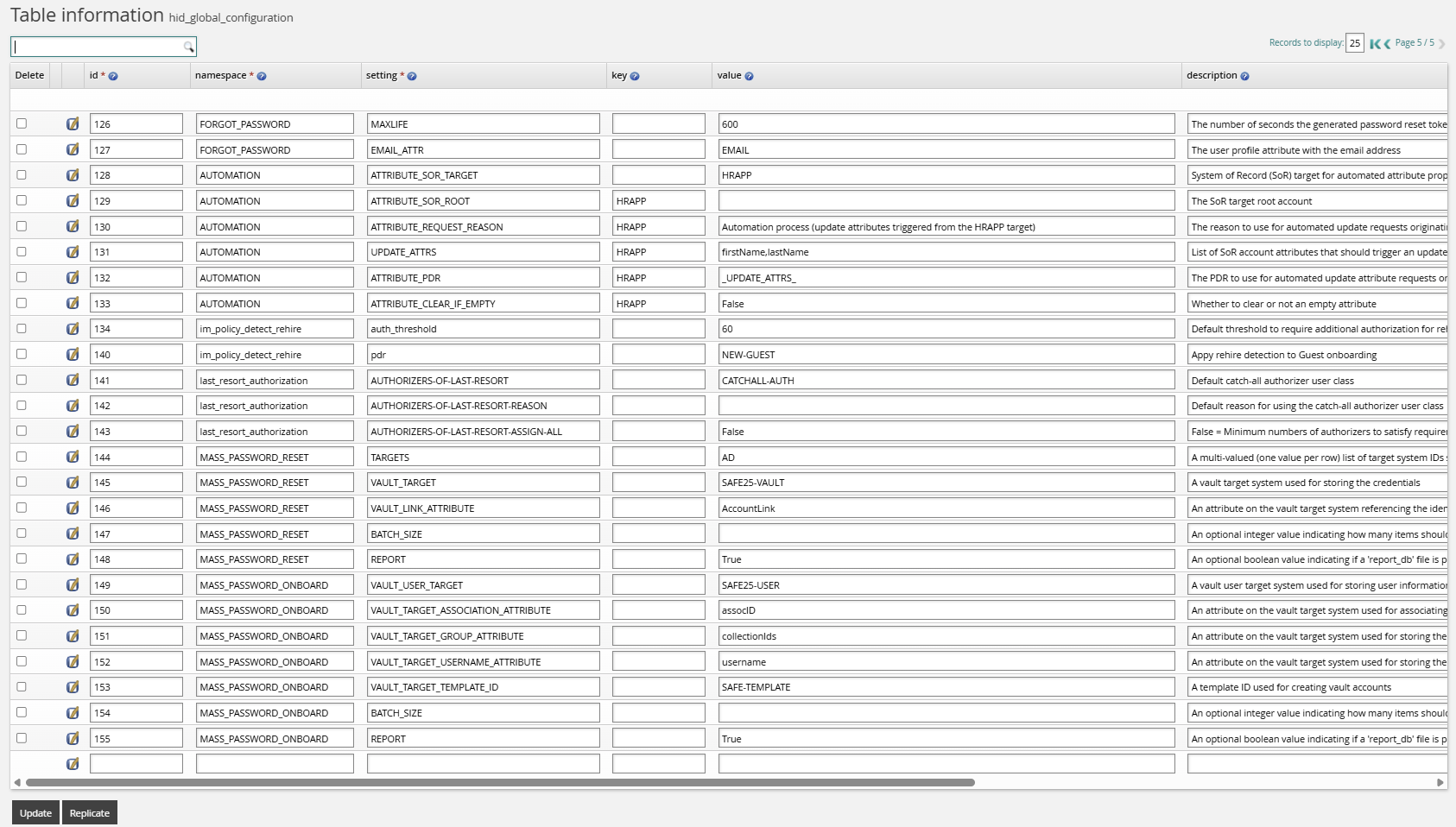Show help for the namespace column
Viewport: 1456px width, 827px height.
262,76
